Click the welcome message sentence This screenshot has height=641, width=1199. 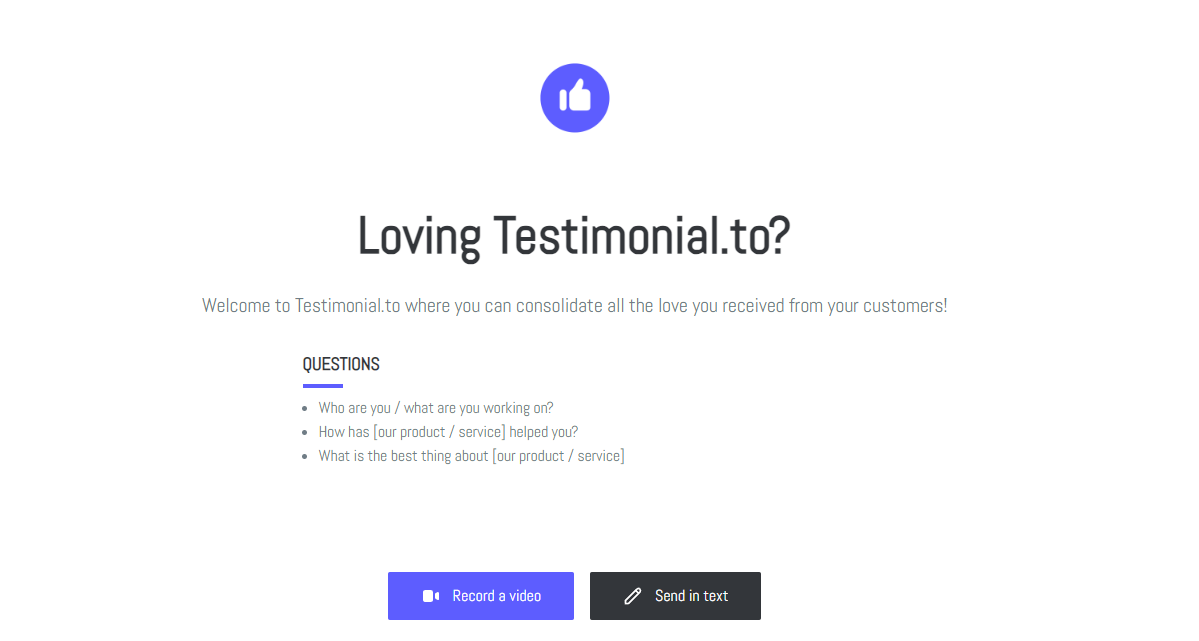point(574,306)
